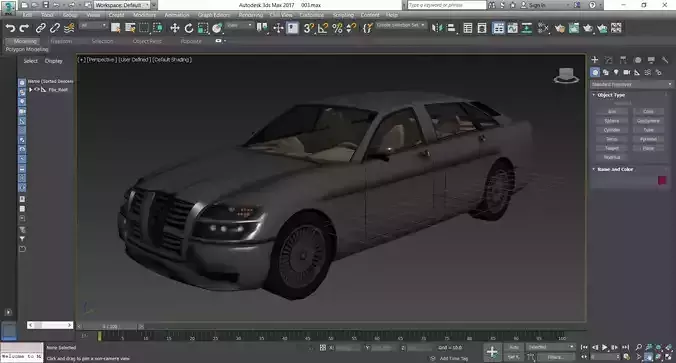Select the Cameras category icon
Image resolution: width=676 pixels, height=363 pixels.
(x=626, y=72)
